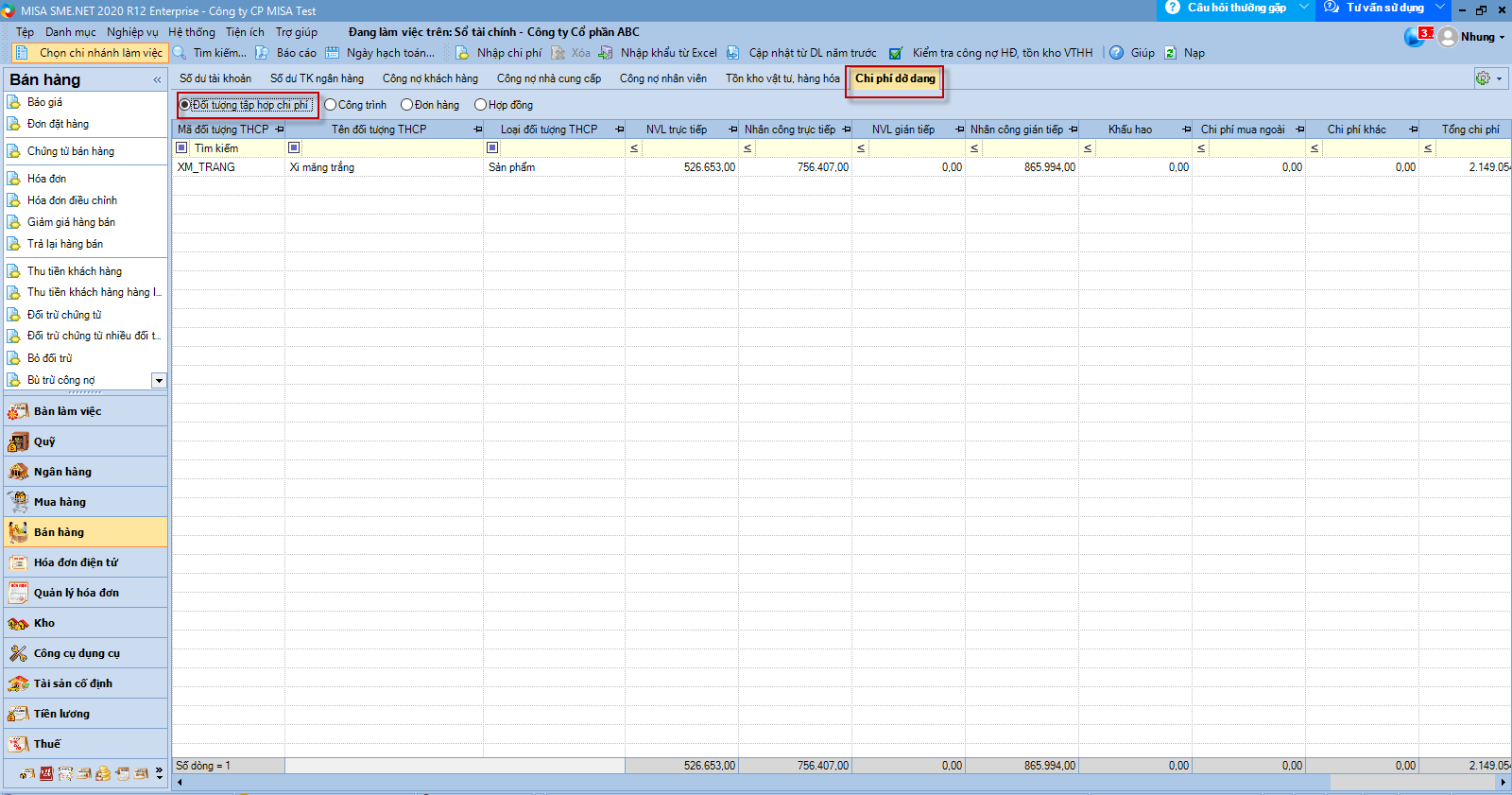This screenshot has height=795, width=1512.
Task: Open Bù trừ công nợ task
Action: (60, 380)
